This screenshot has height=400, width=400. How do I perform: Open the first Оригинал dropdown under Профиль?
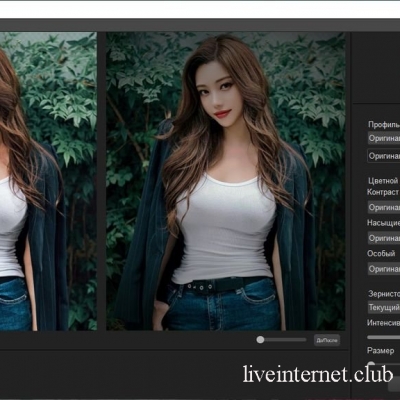(x=384, y=138)
